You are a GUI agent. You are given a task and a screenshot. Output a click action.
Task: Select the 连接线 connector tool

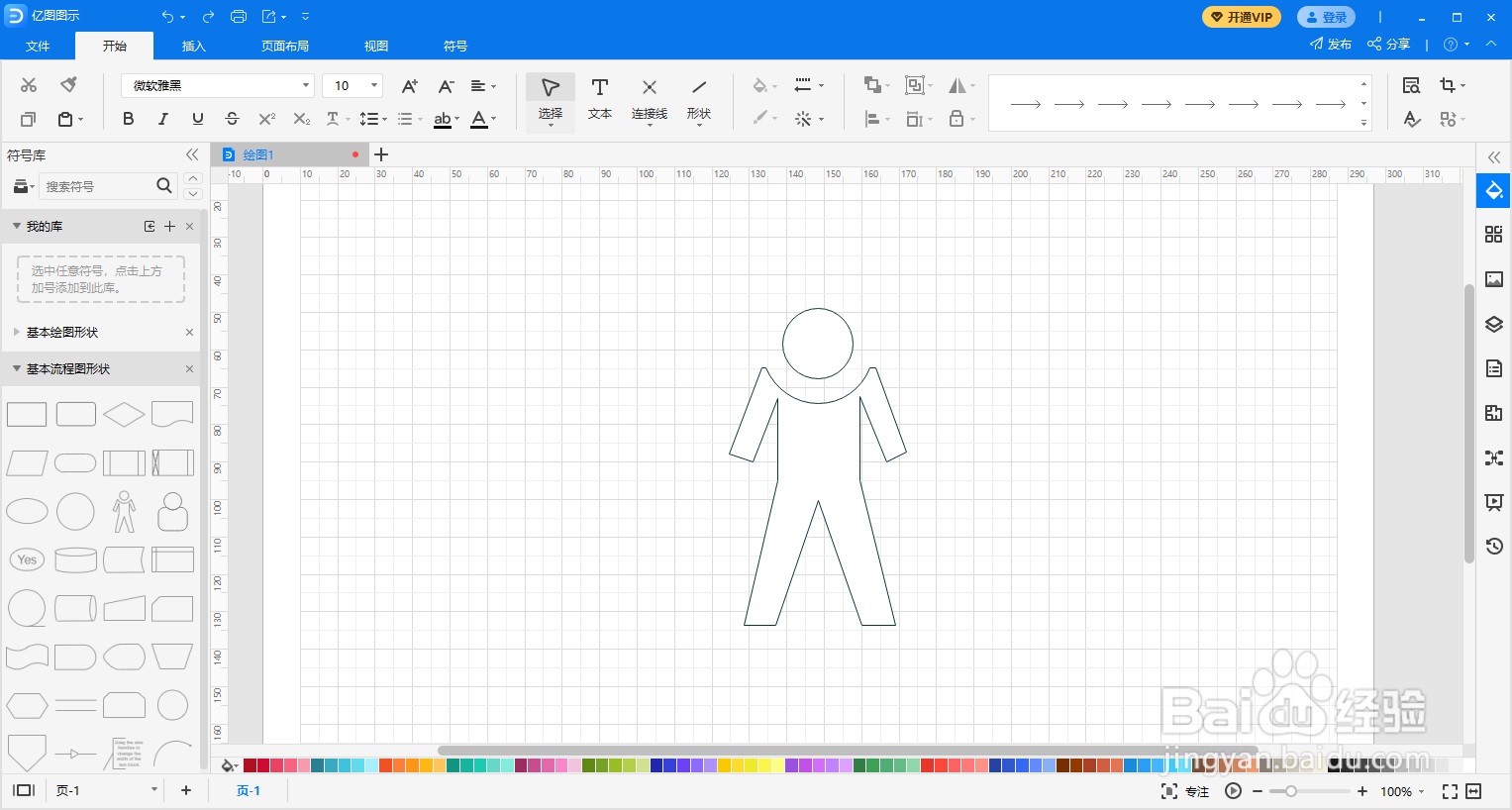click(x=650, y=100)
